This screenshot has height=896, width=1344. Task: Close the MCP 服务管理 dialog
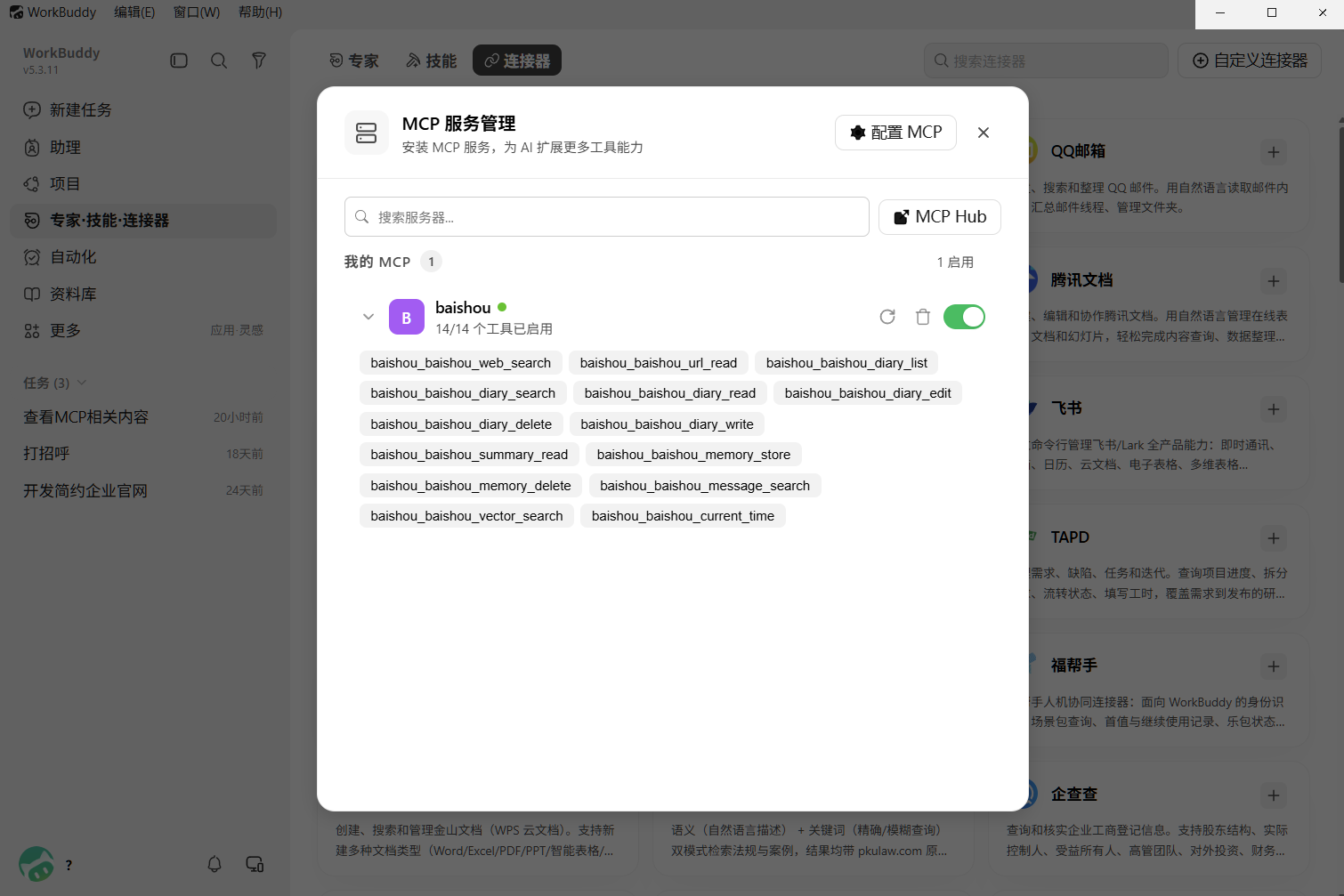[984, 133]
